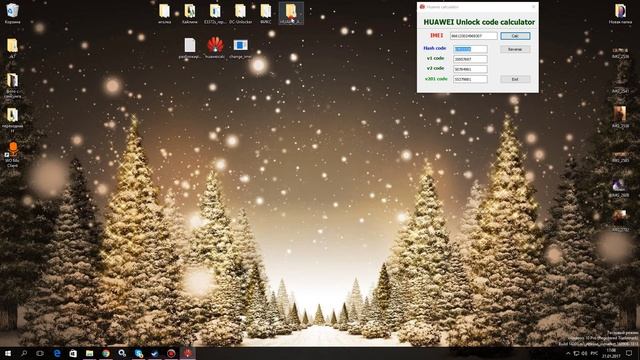The image size is (640, 360).
Task: Open the volume control in system tray
Action: (x=585, y=353)
